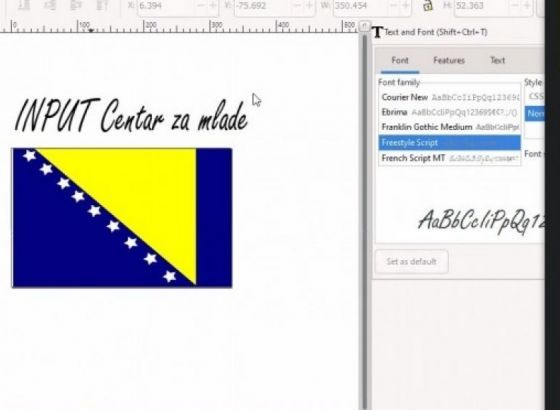Select the highlighted Normal style entry
Screen dimensions: 560x410
(x=535, y=114)
